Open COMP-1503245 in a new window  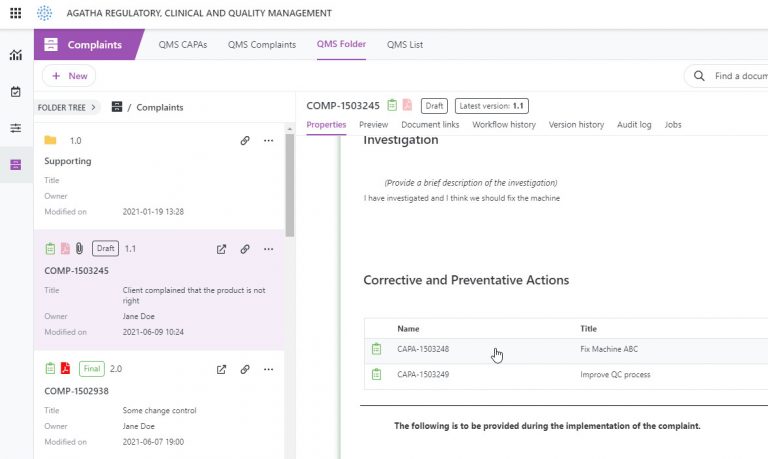click(222, 249)
